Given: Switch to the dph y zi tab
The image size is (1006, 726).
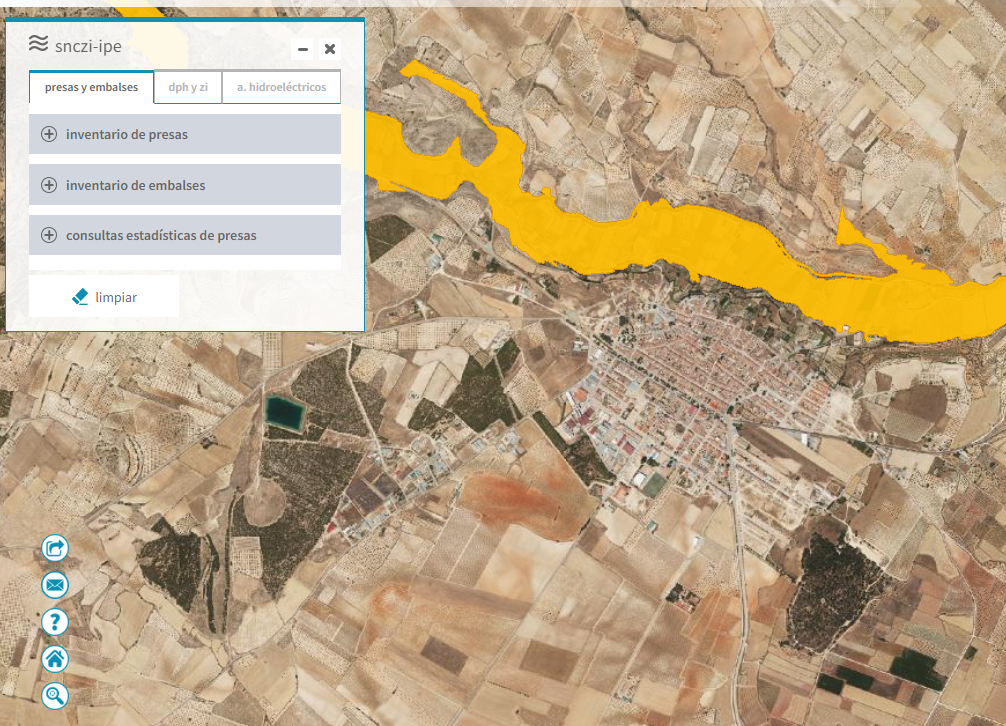Looking at the screenshot, I should 190,87.
